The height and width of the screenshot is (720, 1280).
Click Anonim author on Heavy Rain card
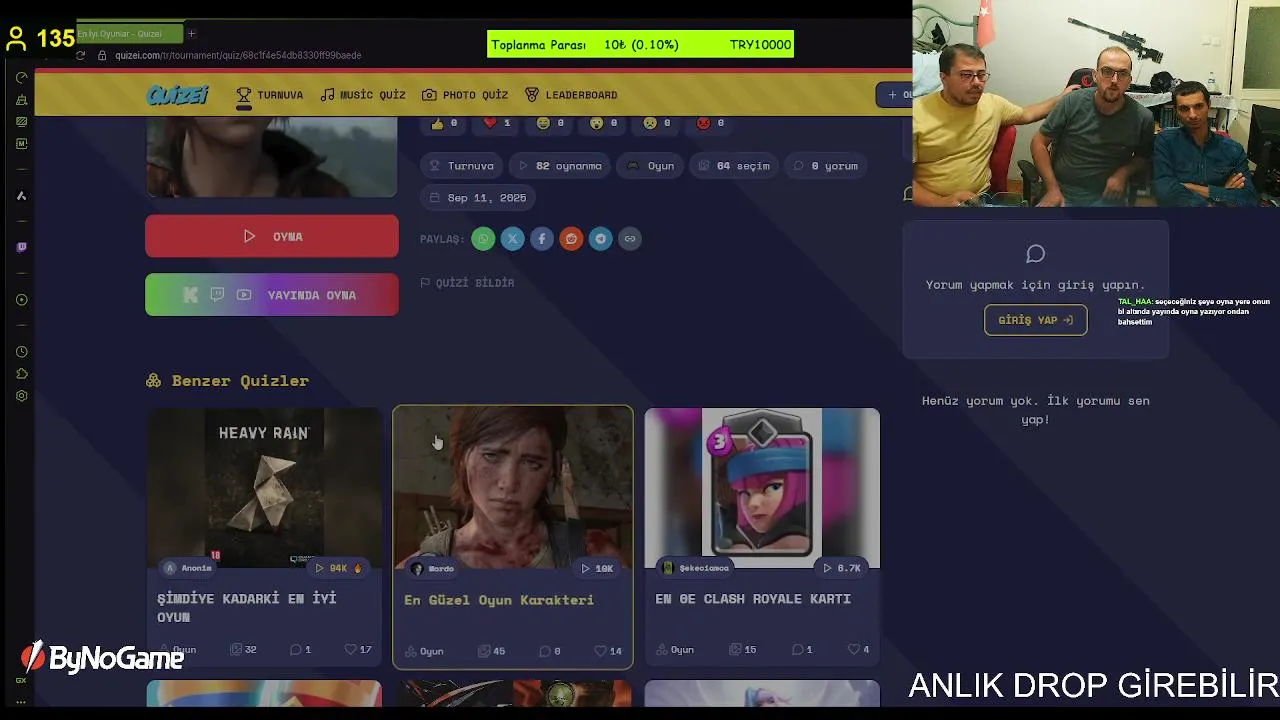pyautogui.click(x=189, y=568)
